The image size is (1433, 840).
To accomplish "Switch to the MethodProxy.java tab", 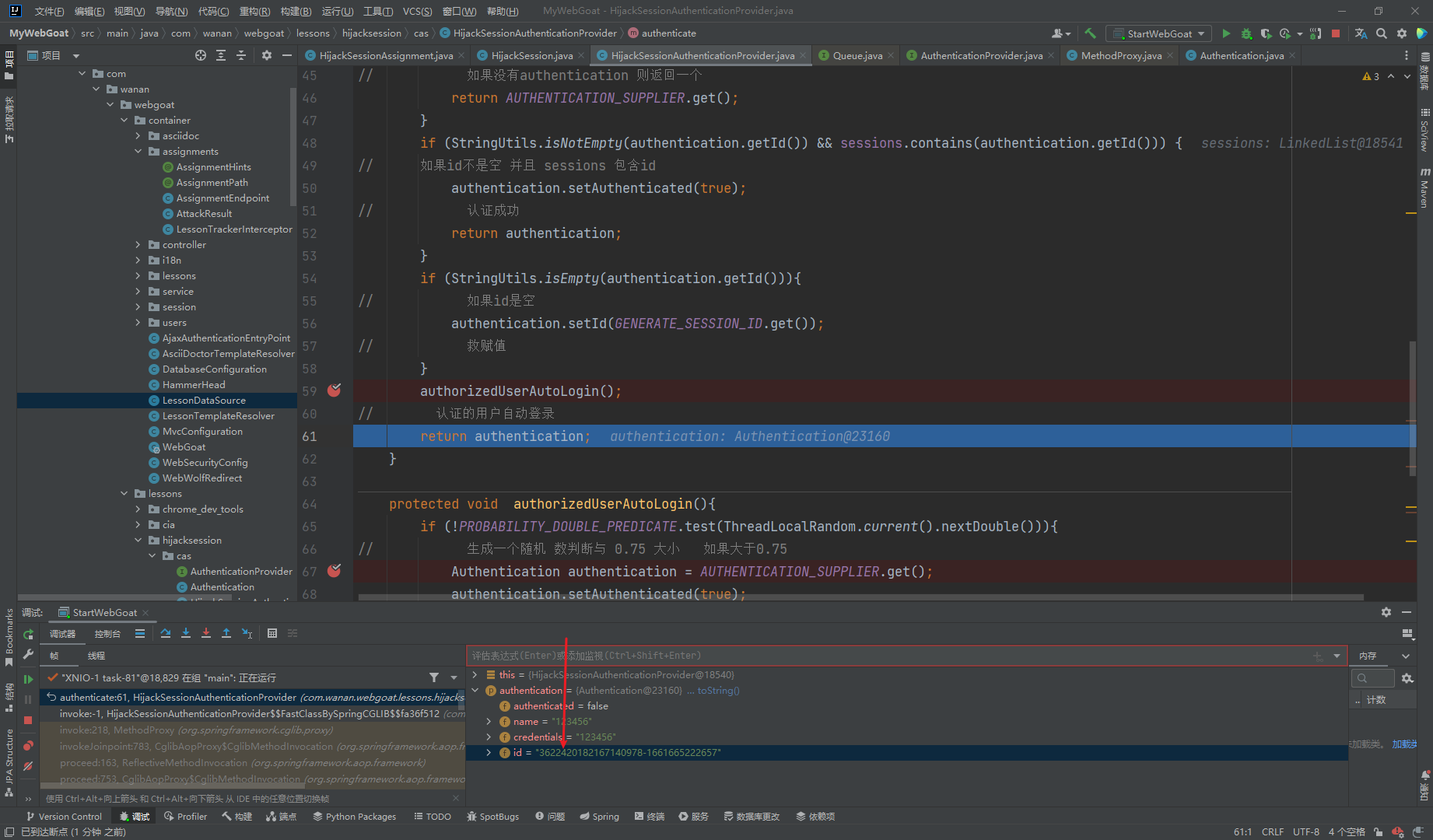I will (1120, 55).
